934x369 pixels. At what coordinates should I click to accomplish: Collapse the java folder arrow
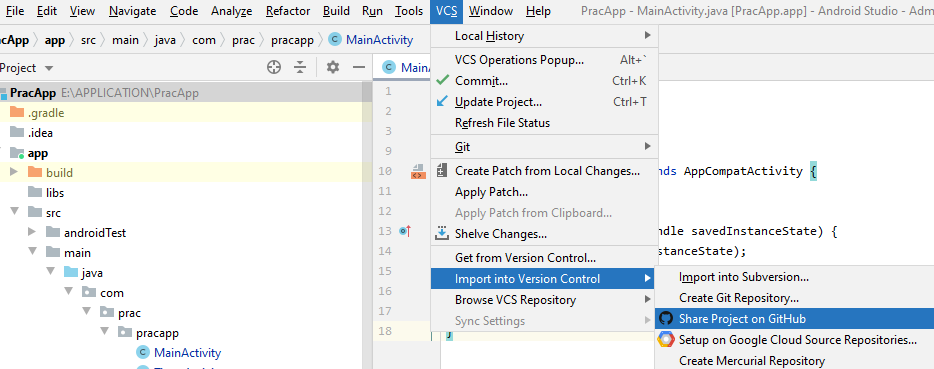pos(50,272)
